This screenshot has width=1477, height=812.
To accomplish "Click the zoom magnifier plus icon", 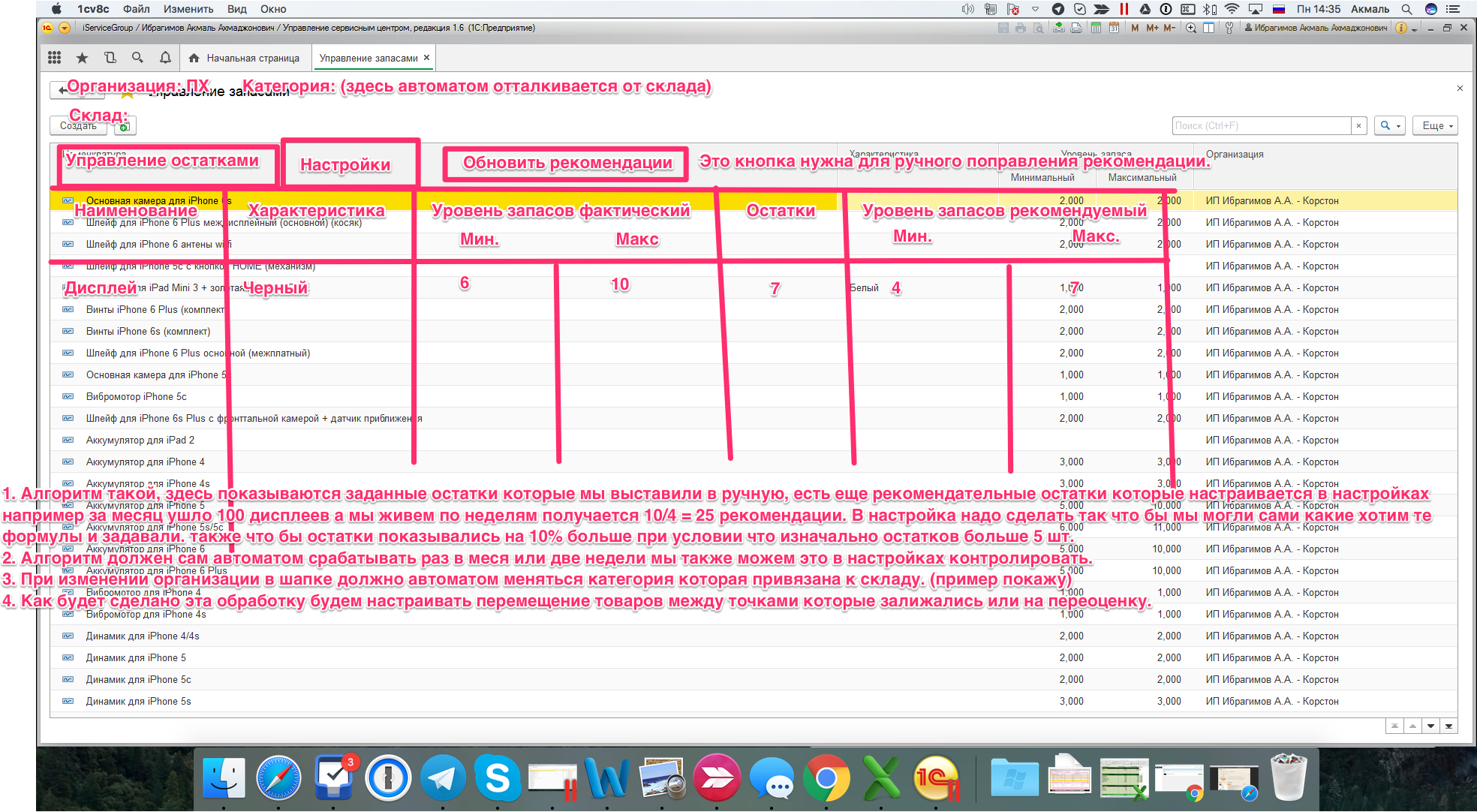I will 1190,29.
